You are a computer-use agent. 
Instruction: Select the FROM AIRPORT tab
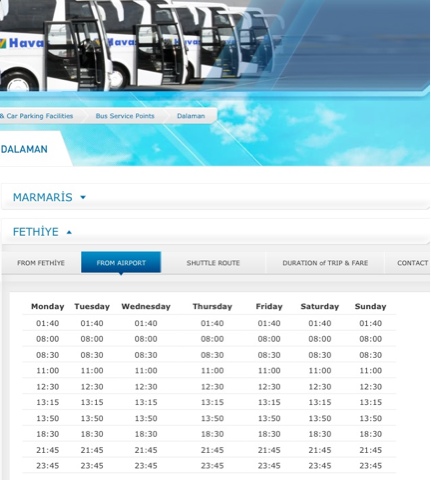pyautogui.click(x=121, y=263)
